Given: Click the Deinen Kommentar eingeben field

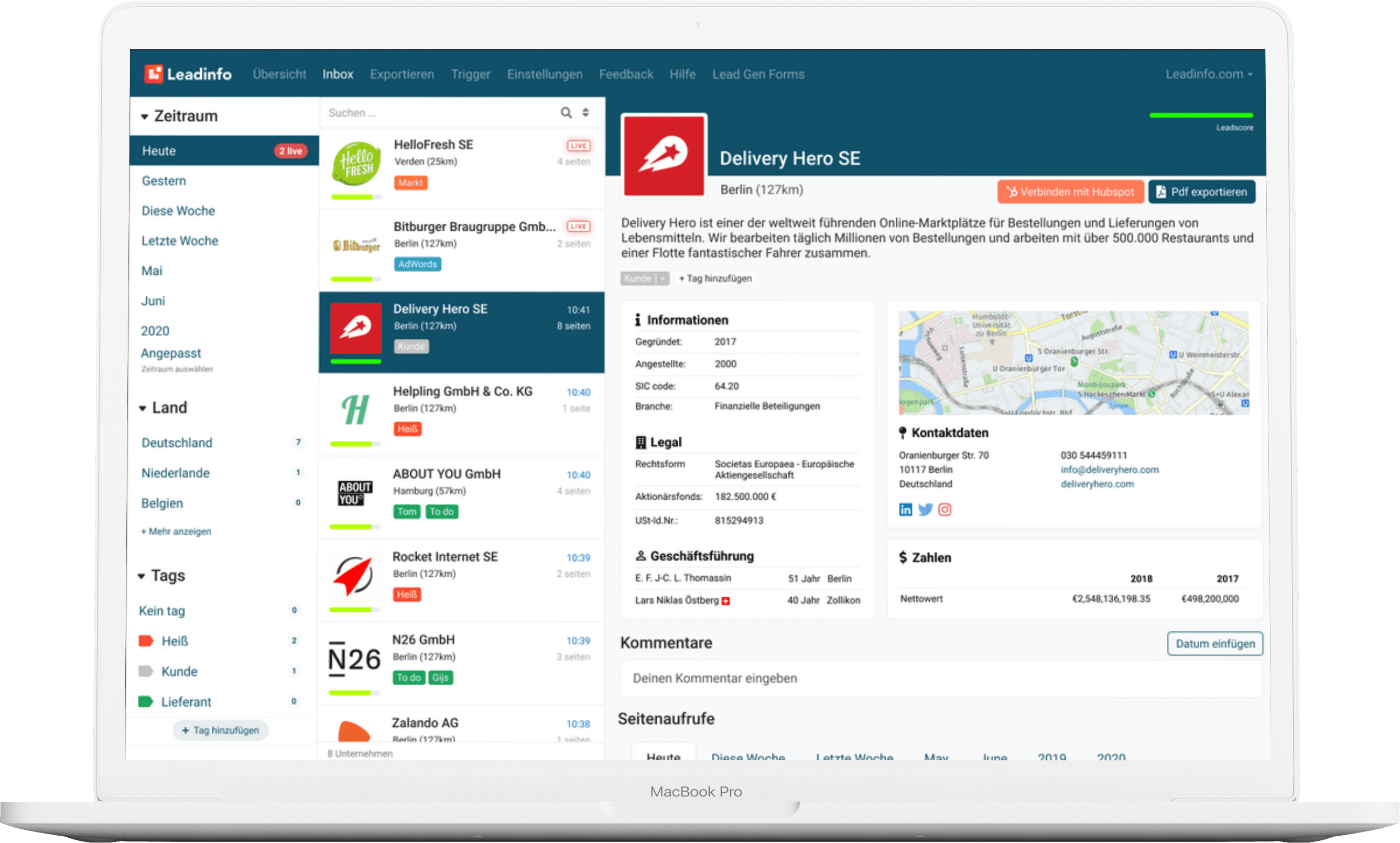Looking at the screenshot, I should pos(941,678).
